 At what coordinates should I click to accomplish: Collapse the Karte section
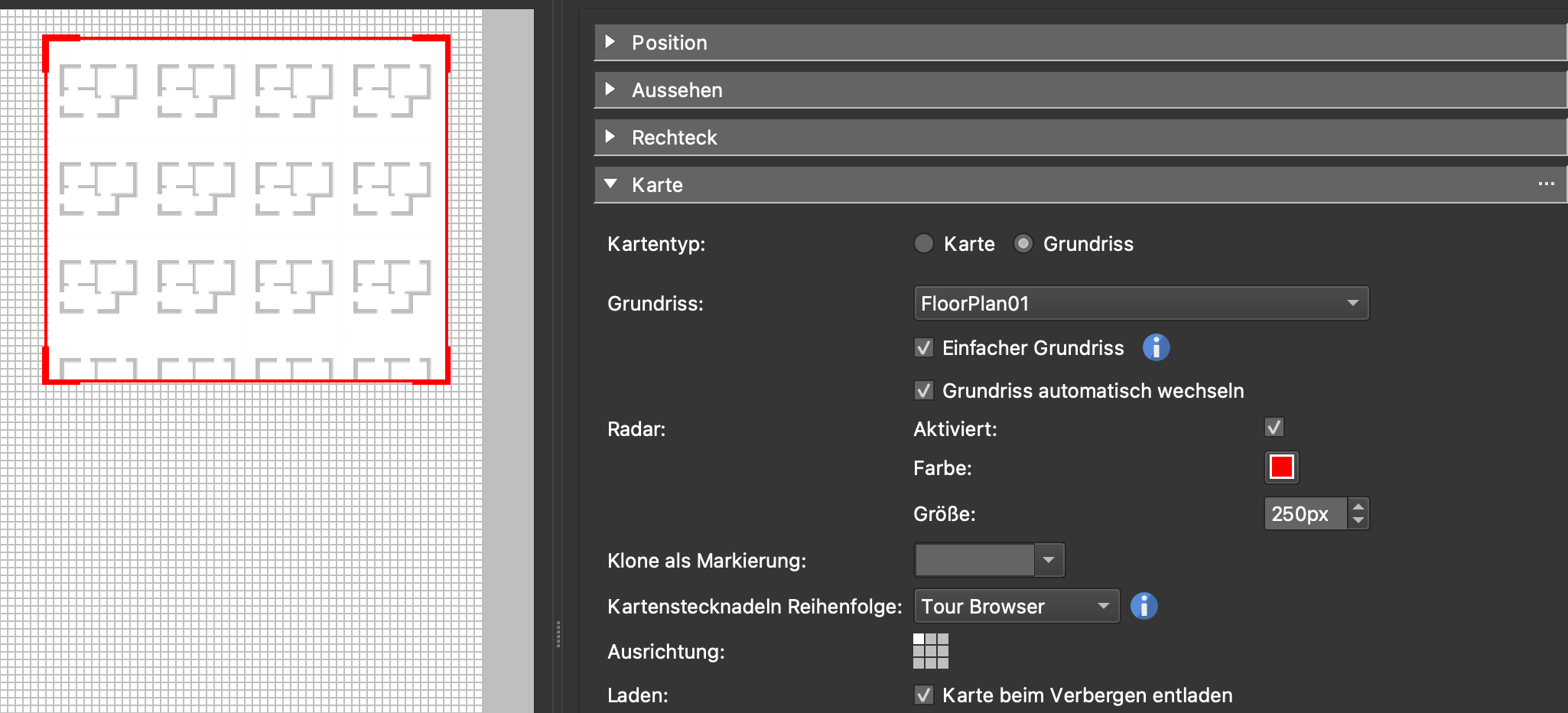click(x=610, y=184)
